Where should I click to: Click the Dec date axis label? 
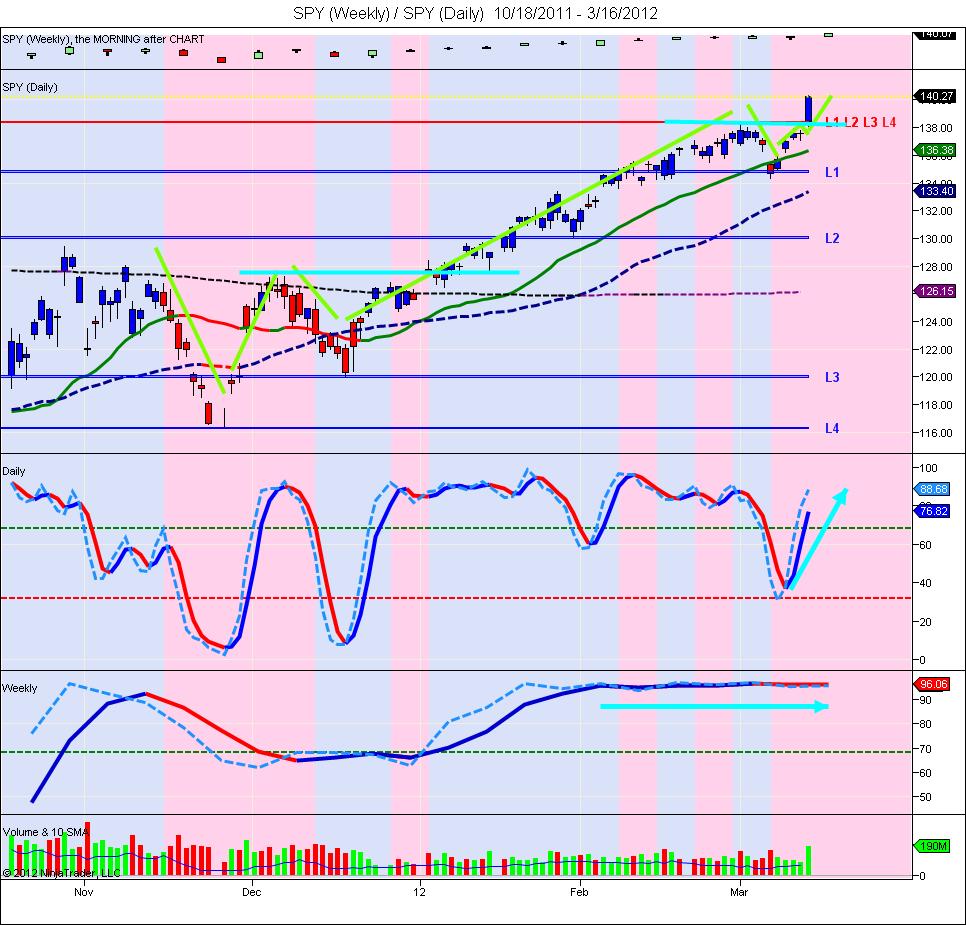[251, 892]
